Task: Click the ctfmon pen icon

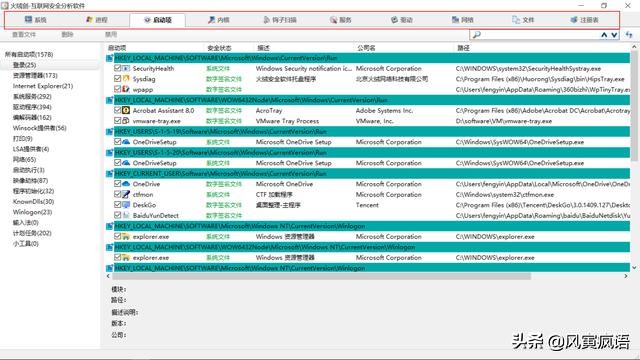Action: coord(126,194)
